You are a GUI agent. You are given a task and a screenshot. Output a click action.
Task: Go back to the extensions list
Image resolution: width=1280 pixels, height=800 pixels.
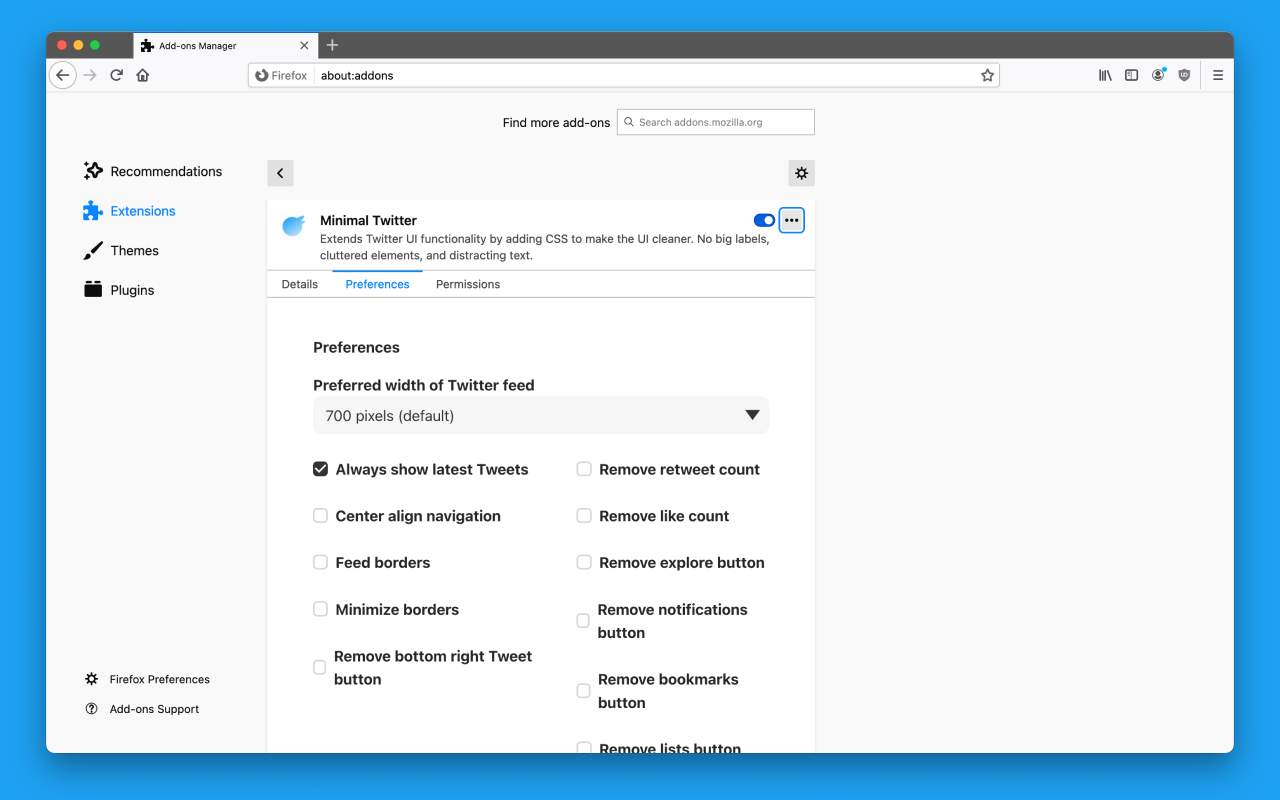(280, 173)
